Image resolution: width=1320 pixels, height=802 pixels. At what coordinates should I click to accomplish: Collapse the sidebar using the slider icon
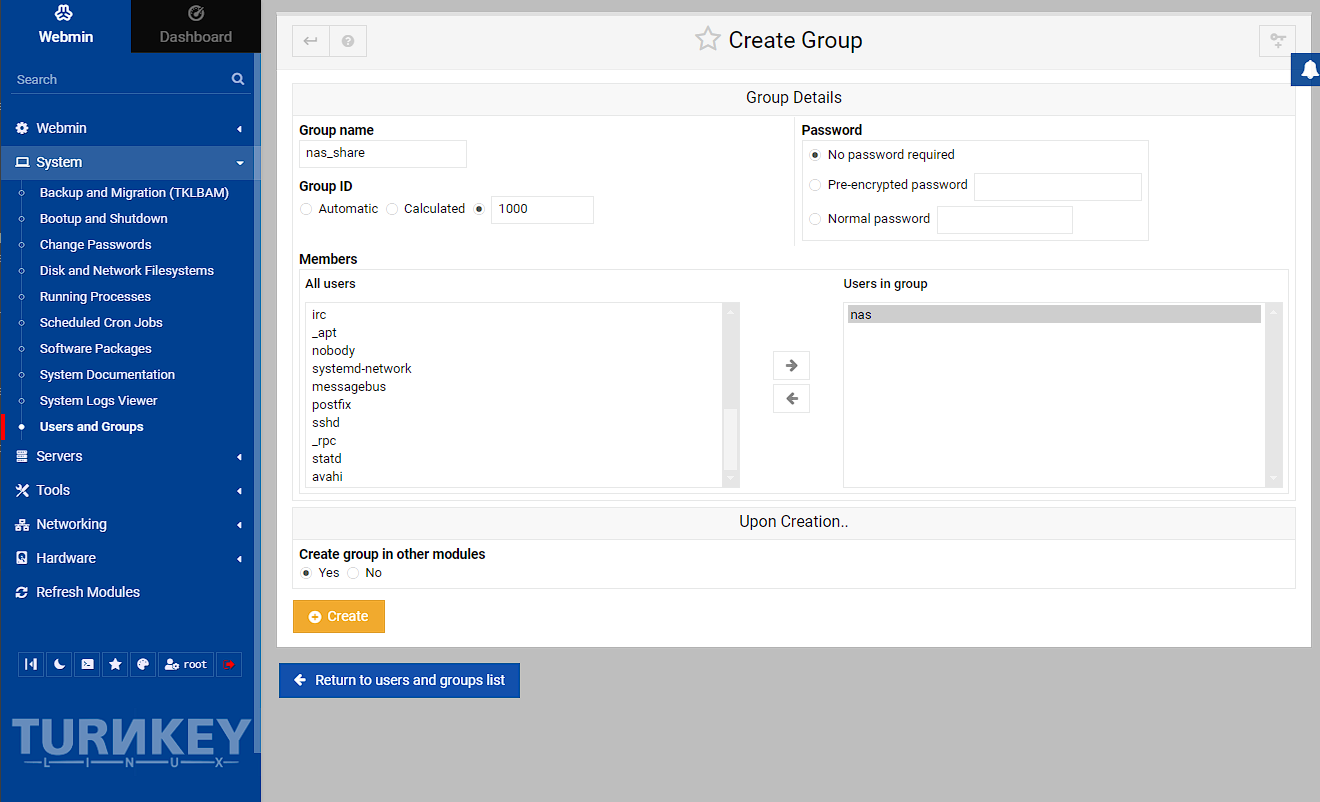[x=32, y=664]
